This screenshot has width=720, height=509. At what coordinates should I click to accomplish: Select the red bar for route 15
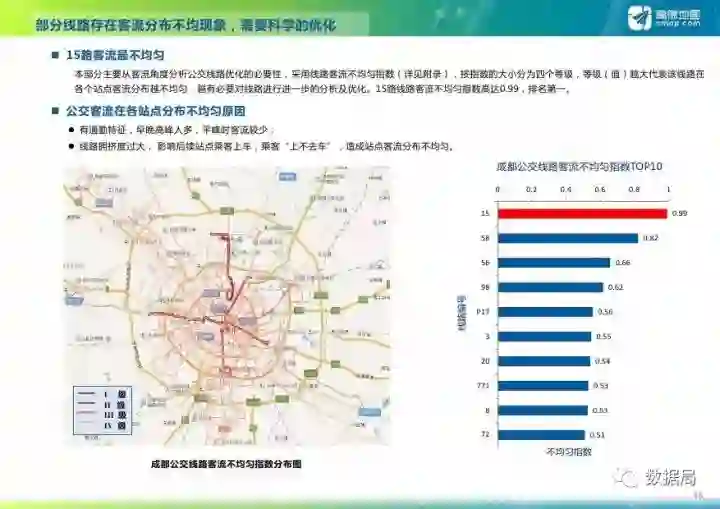[x=583, y=214]
